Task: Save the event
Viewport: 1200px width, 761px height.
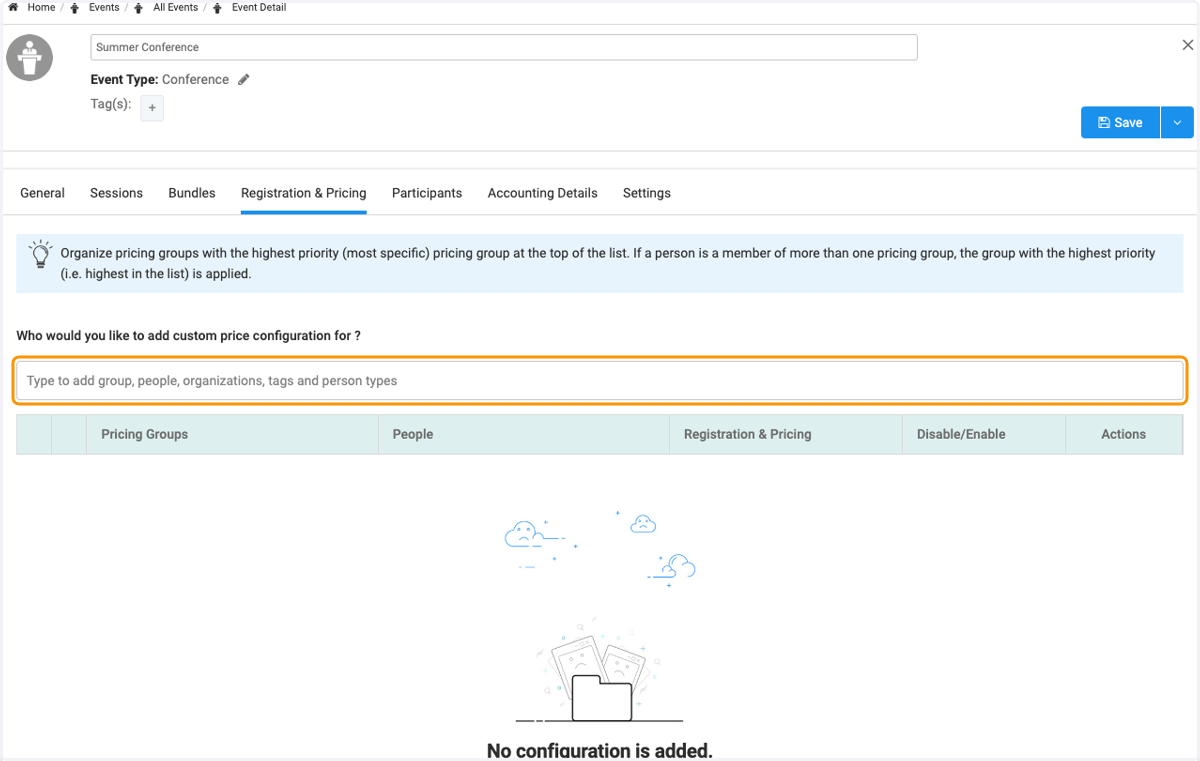Action: coord(1120,122)
